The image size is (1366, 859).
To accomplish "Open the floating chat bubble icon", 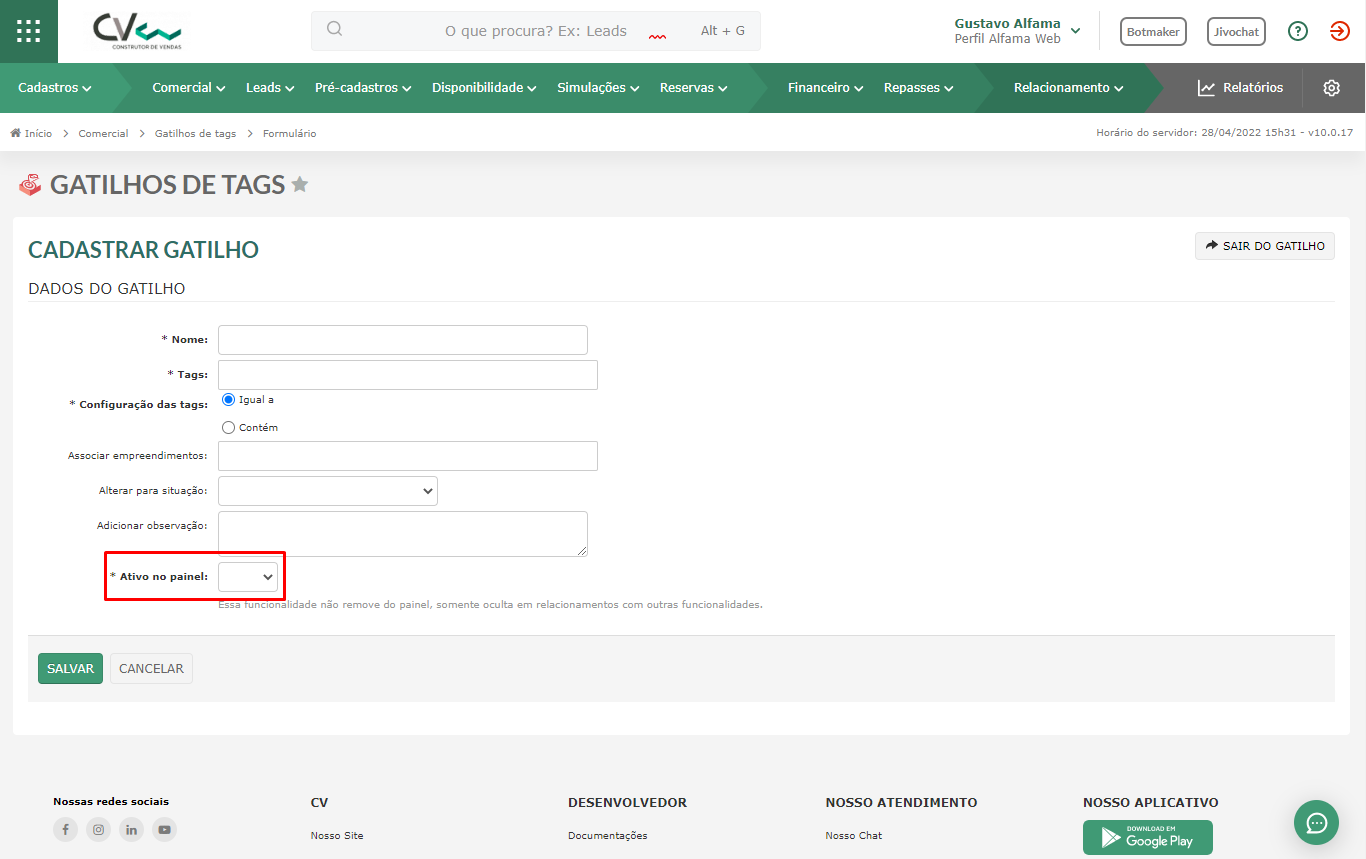I will pos(1316,823).
